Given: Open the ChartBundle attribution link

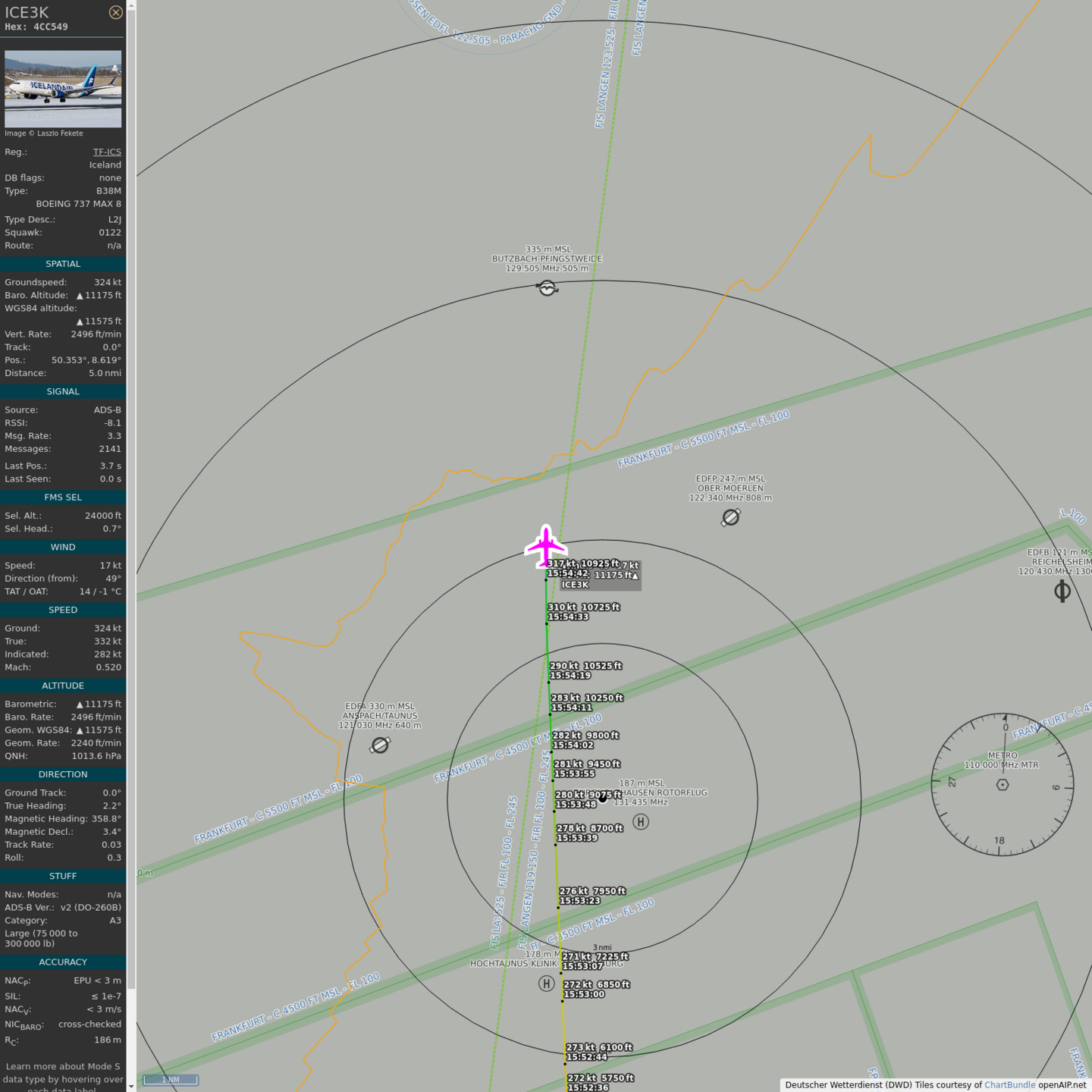Looking at the screenshot, I should (x=1009, y=1084).
